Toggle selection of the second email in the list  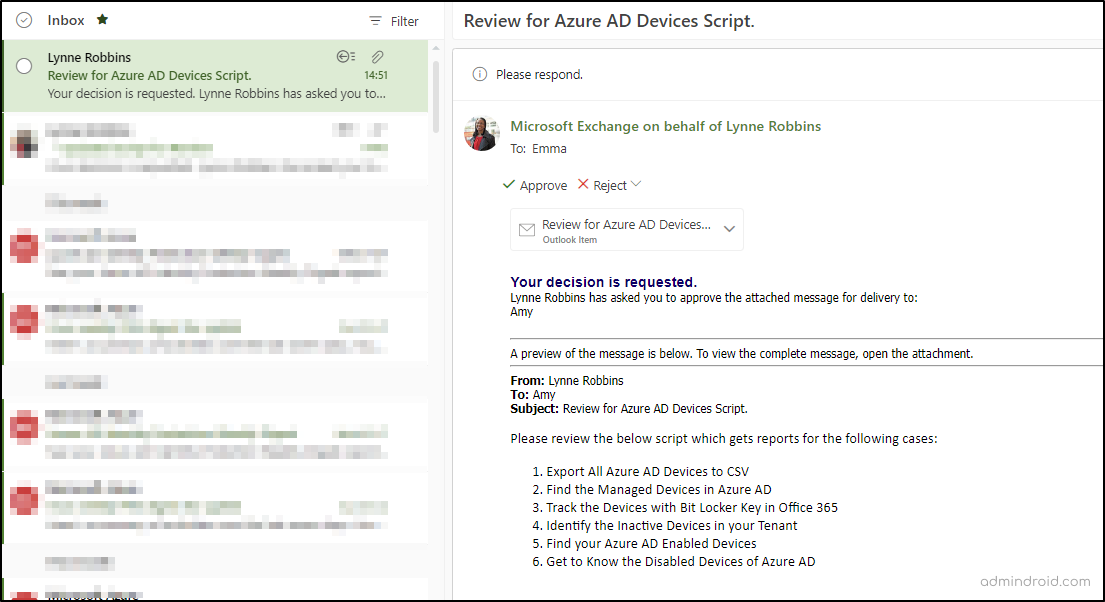point(25,142)
